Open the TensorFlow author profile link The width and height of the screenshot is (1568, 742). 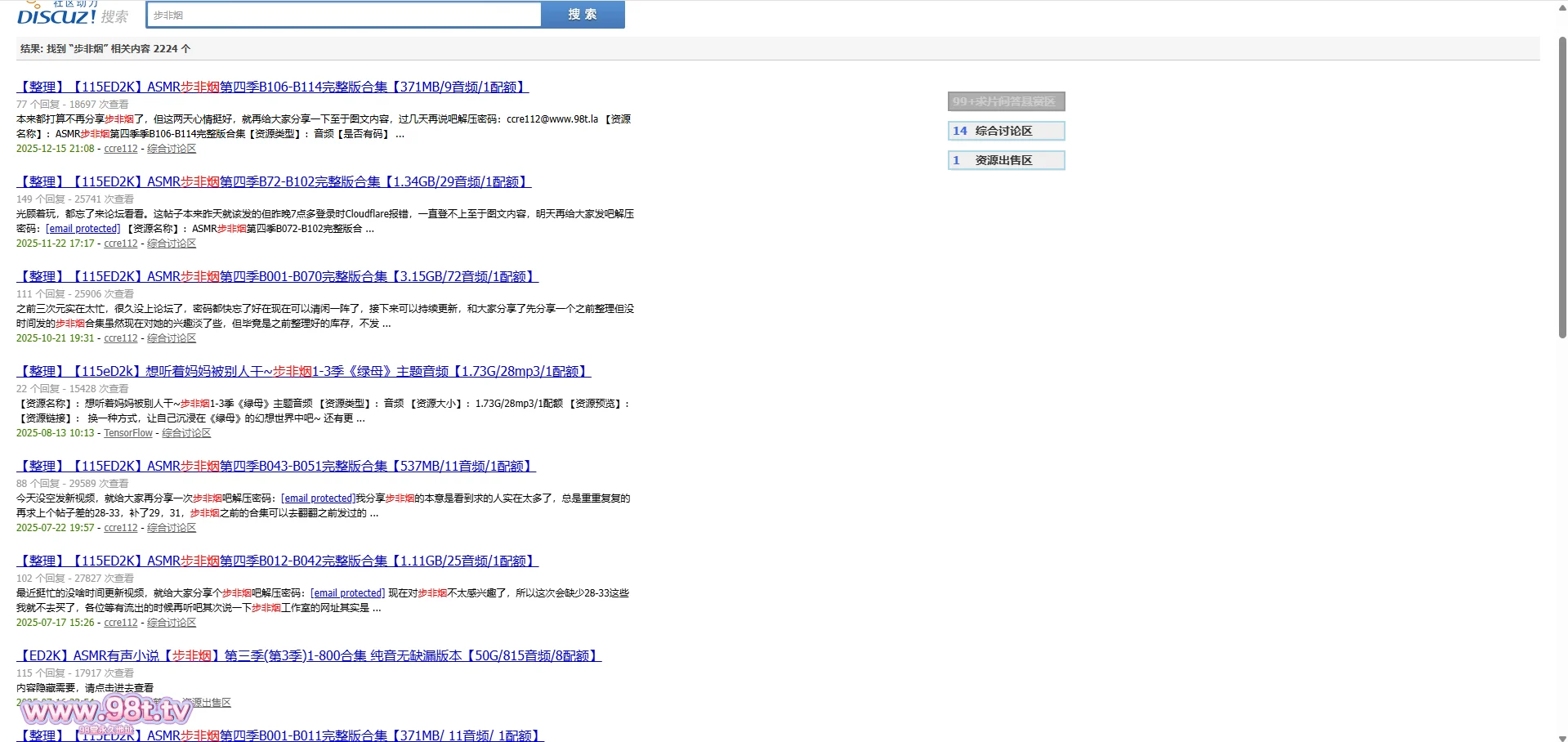[128, 433]
